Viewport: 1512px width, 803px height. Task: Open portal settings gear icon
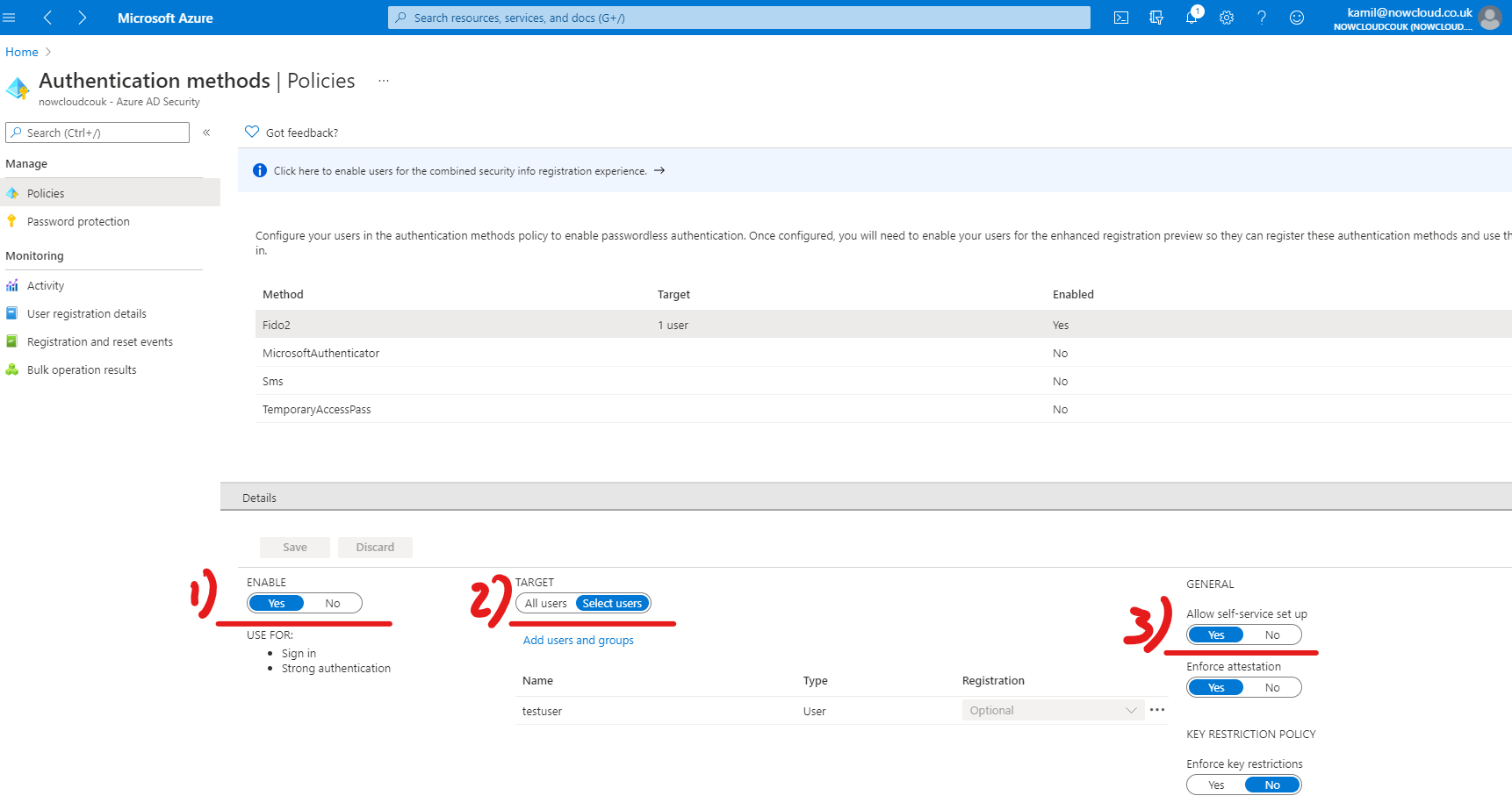1227,18
